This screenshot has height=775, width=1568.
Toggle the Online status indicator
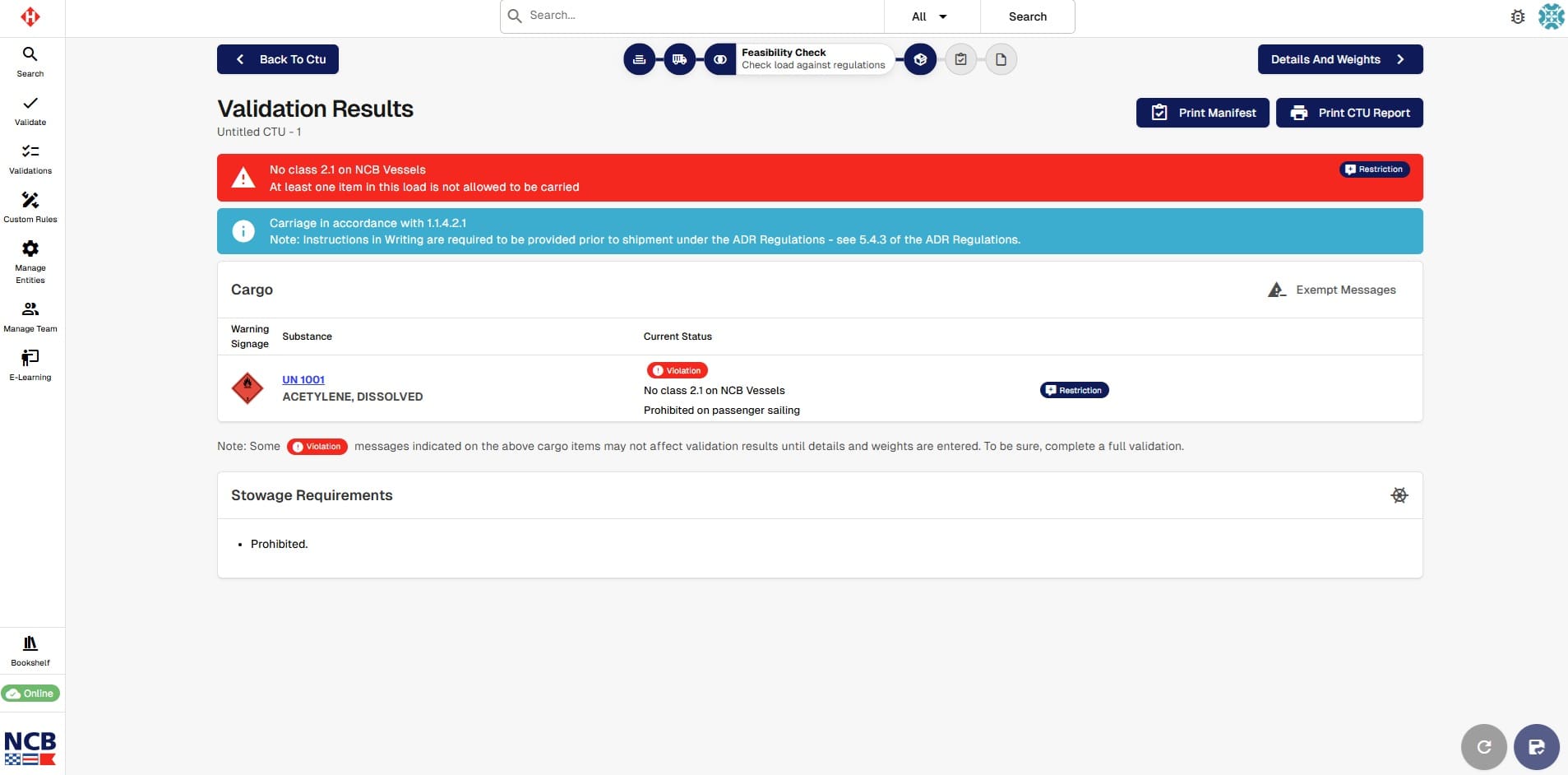pos(30,694)
